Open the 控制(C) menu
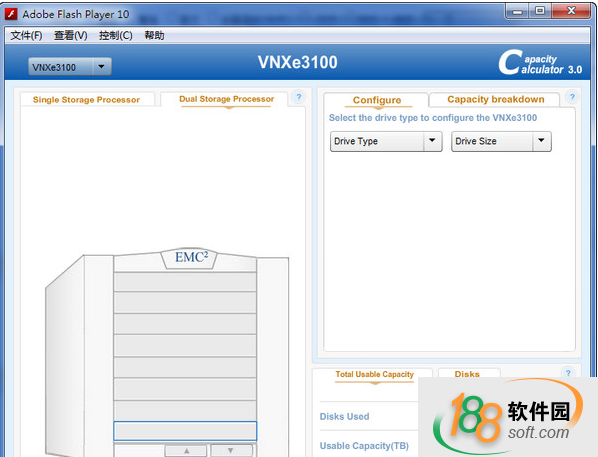The width and height of the screenshot is (598, 457). point(116,36)
